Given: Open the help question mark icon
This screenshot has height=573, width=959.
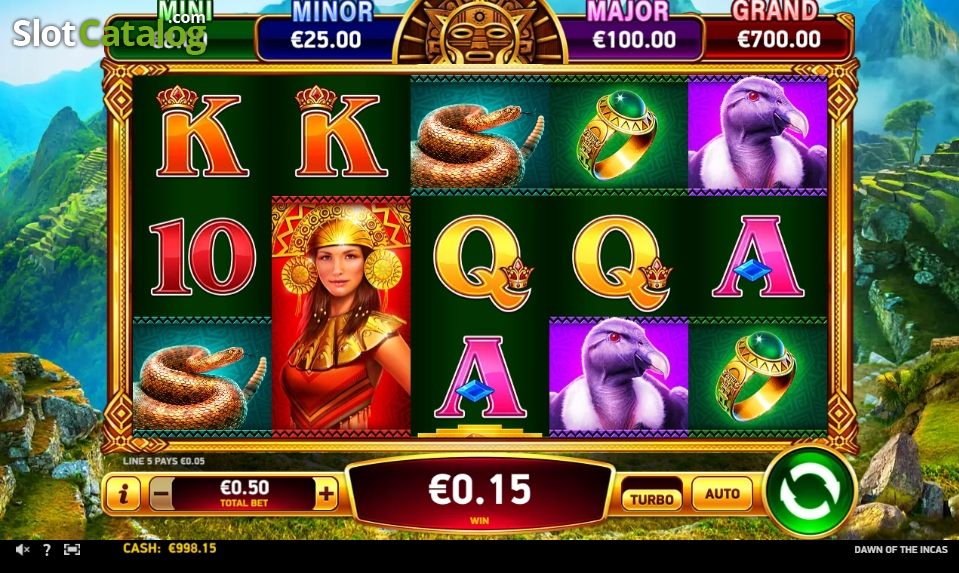Looking at the screenshot, I should click(x=46, y=550).
